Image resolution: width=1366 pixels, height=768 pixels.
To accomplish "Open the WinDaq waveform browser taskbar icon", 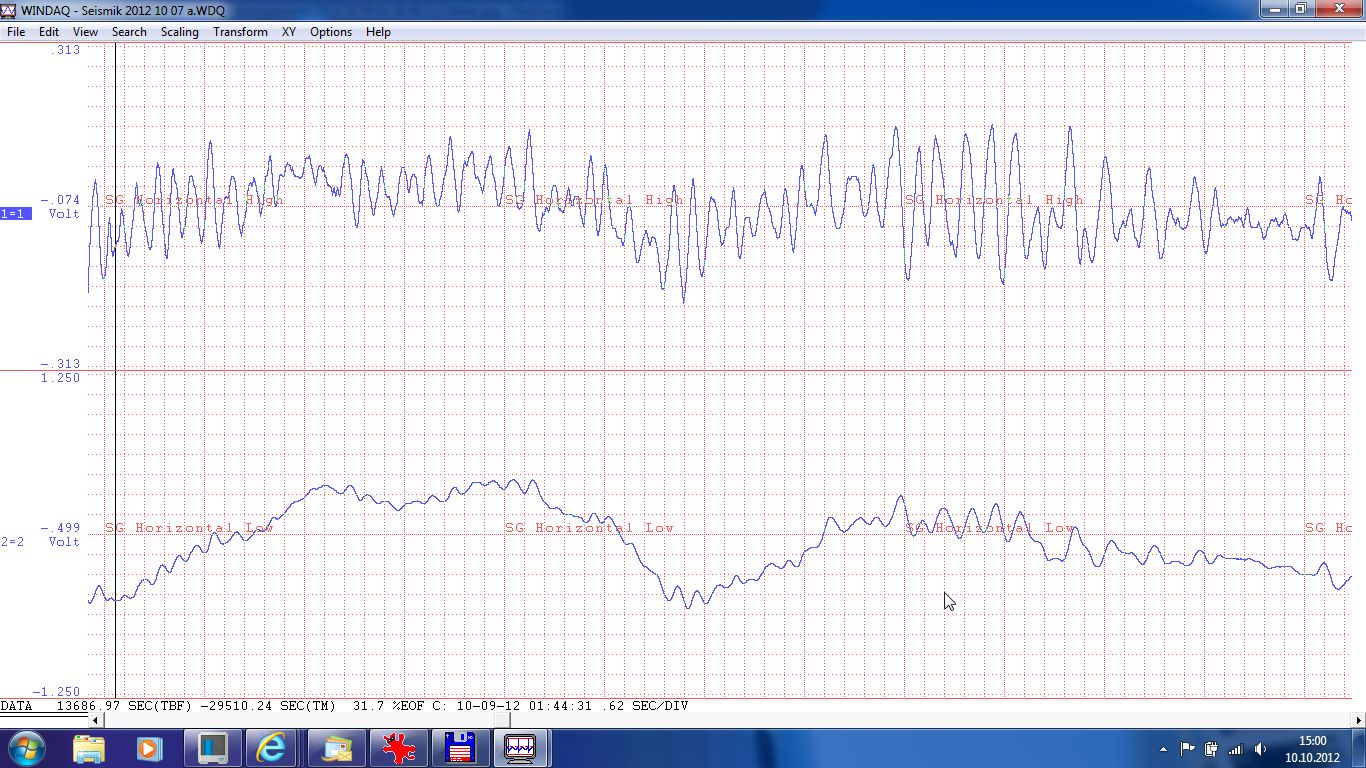I will (520, 748).
